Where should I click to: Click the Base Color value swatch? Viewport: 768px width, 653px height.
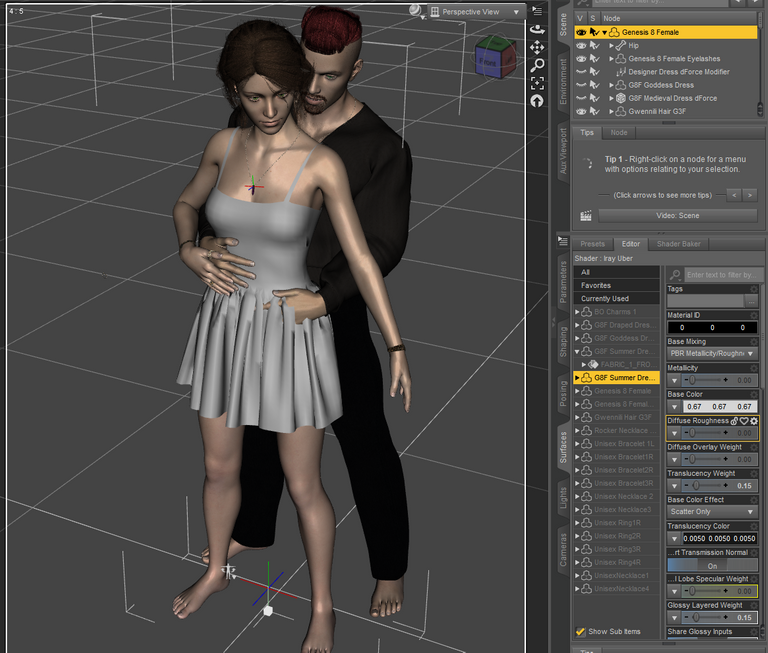click(x=720, y=407)
